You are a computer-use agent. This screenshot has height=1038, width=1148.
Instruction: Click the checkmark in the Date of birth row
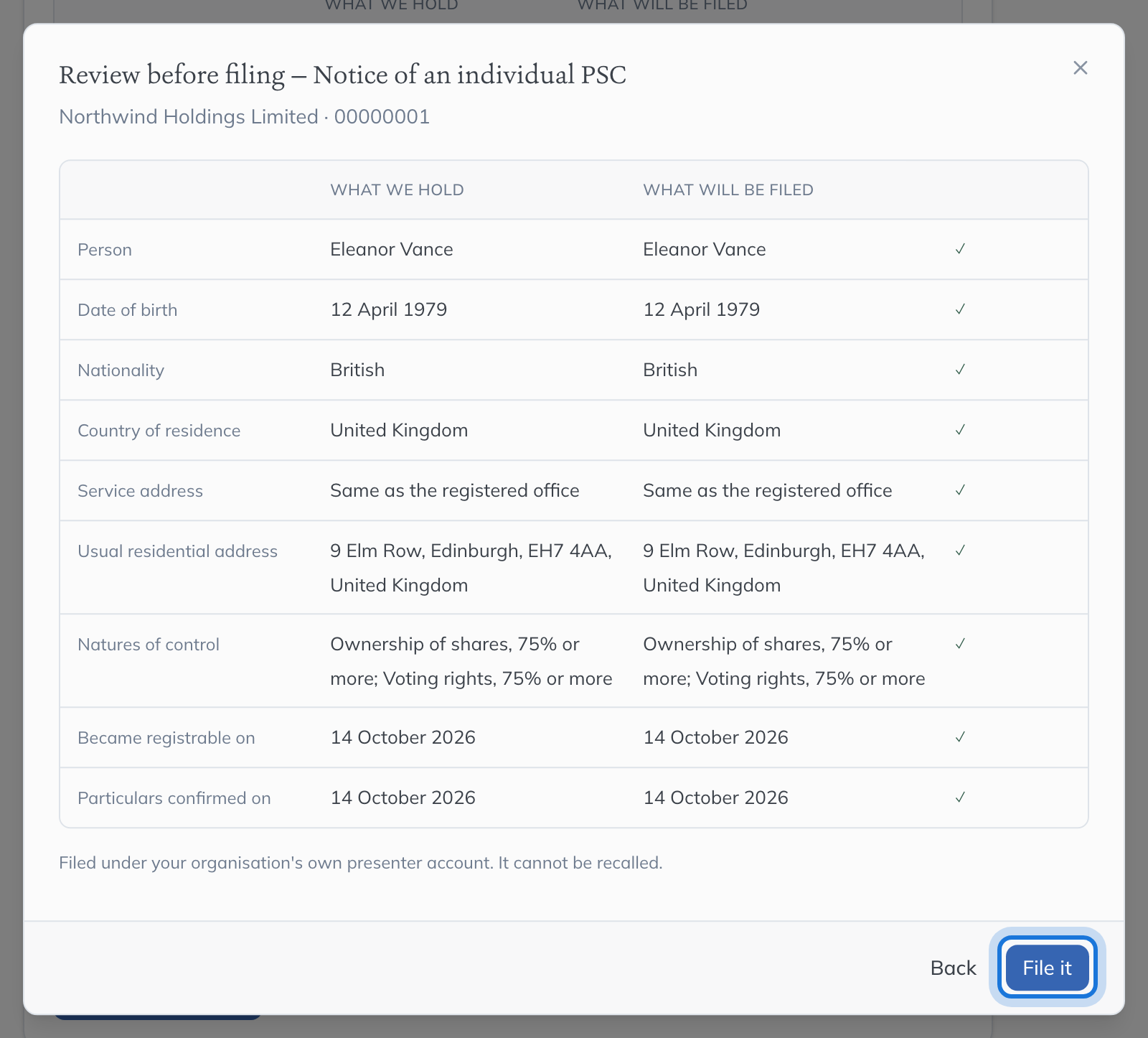[960, 309]
